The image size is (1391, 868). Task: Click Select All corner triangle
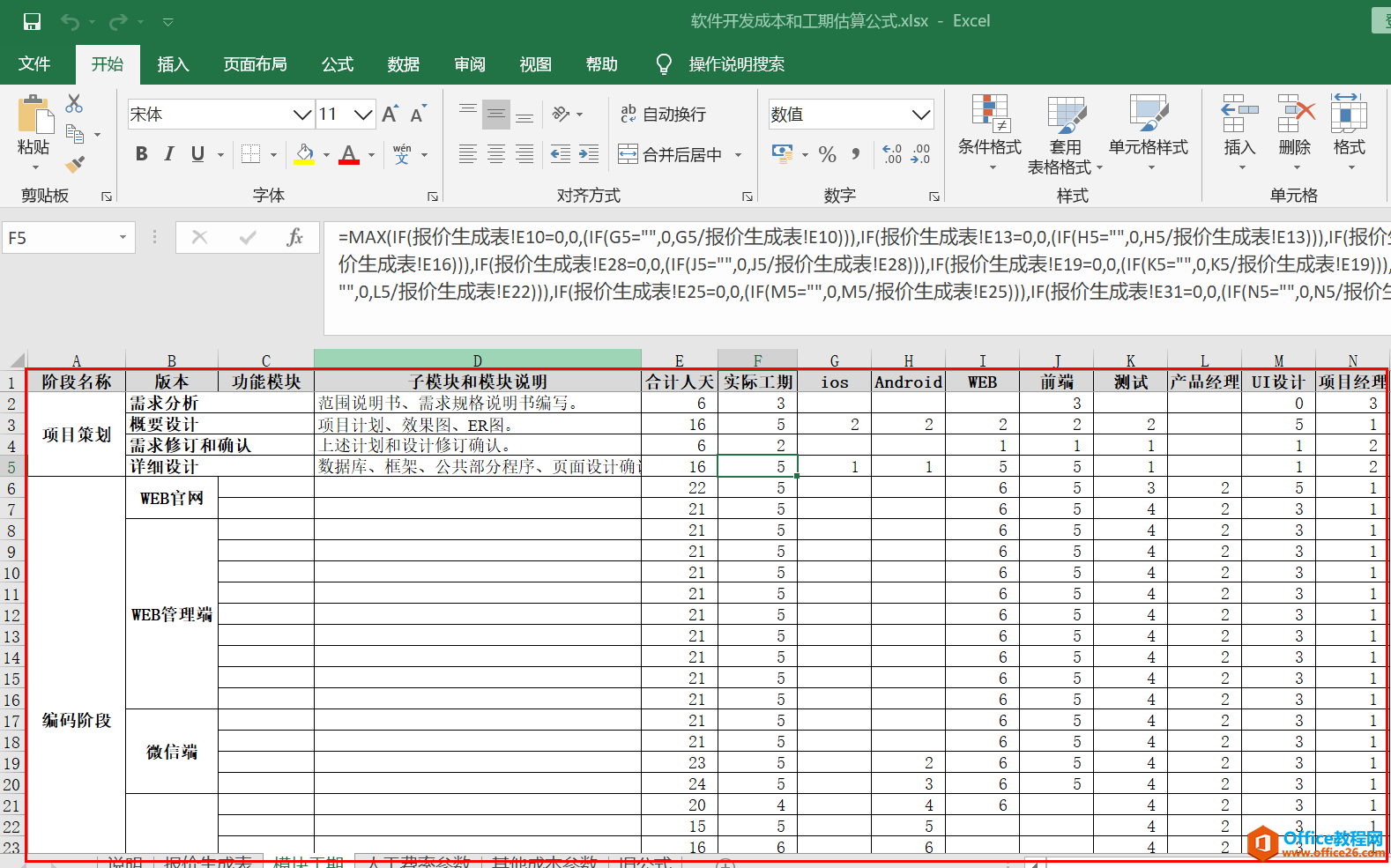tap(17, 360)
